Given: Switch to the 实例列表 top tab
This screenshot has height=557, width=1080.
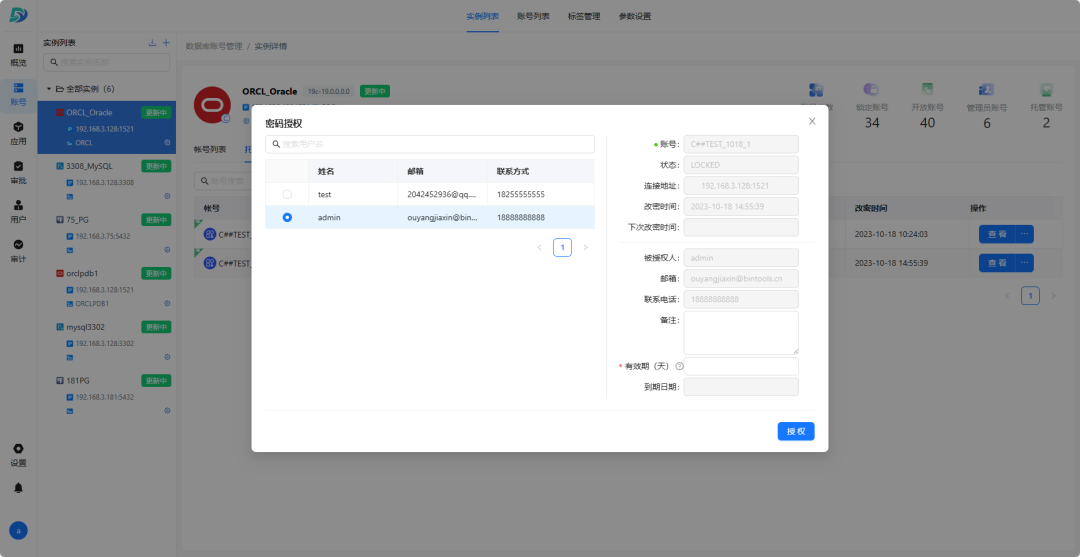Looking at the screenshot, I should (482, 17).
